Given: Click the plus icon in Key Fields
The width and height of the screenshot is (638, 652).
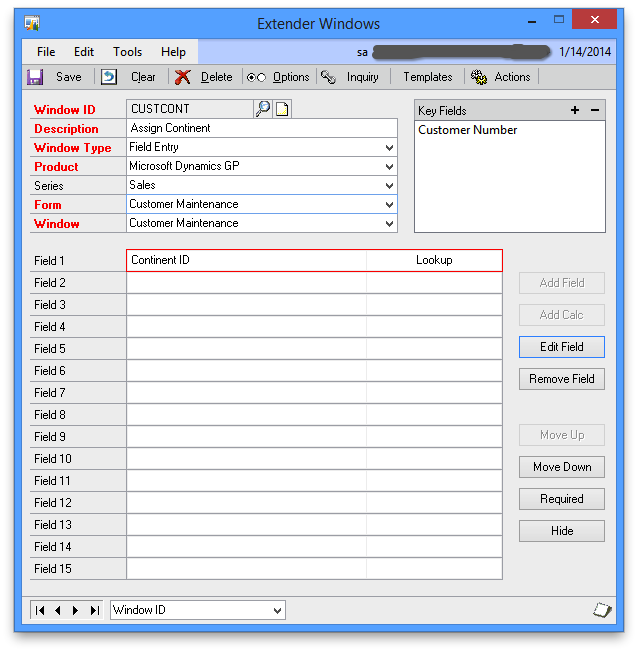Looking at the screenshot, I should pyautogui.click(x=575, y=110).
